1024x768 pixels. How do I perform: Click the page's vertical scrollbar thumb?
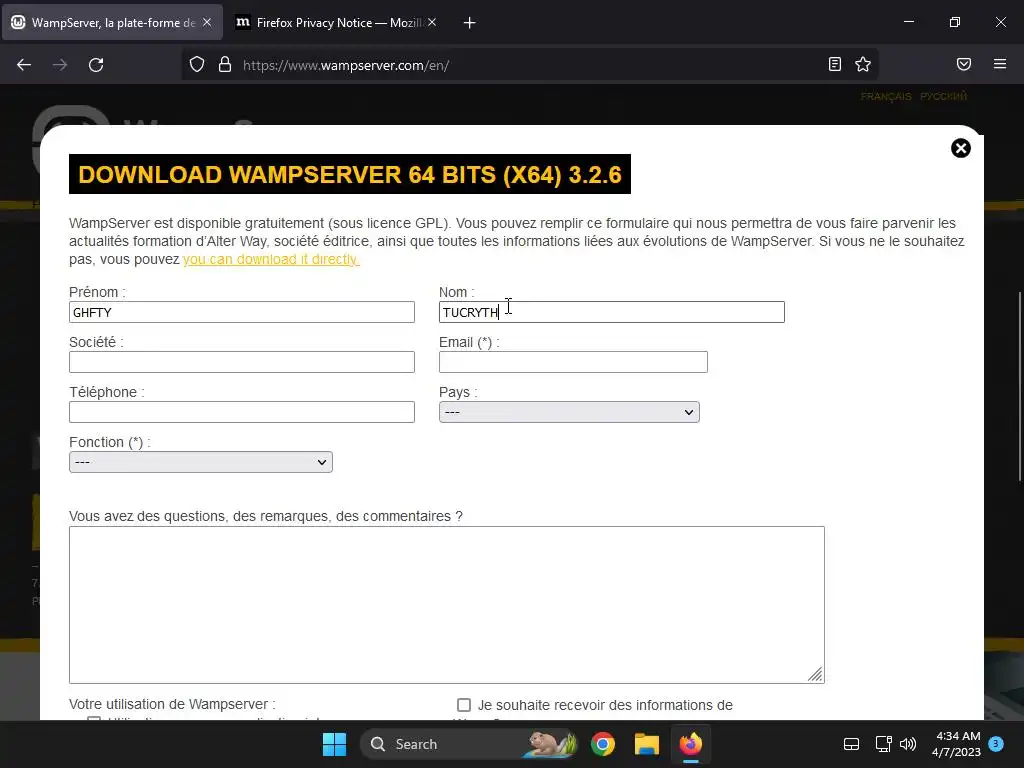1020,385
